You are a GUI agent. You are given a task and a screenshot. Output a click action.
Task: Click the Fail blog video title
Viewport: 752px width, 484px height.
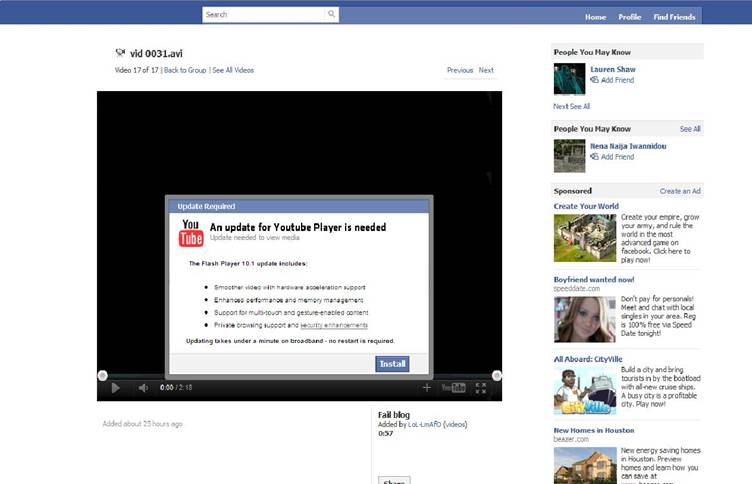pyautogui.click(x=394, y=415)
